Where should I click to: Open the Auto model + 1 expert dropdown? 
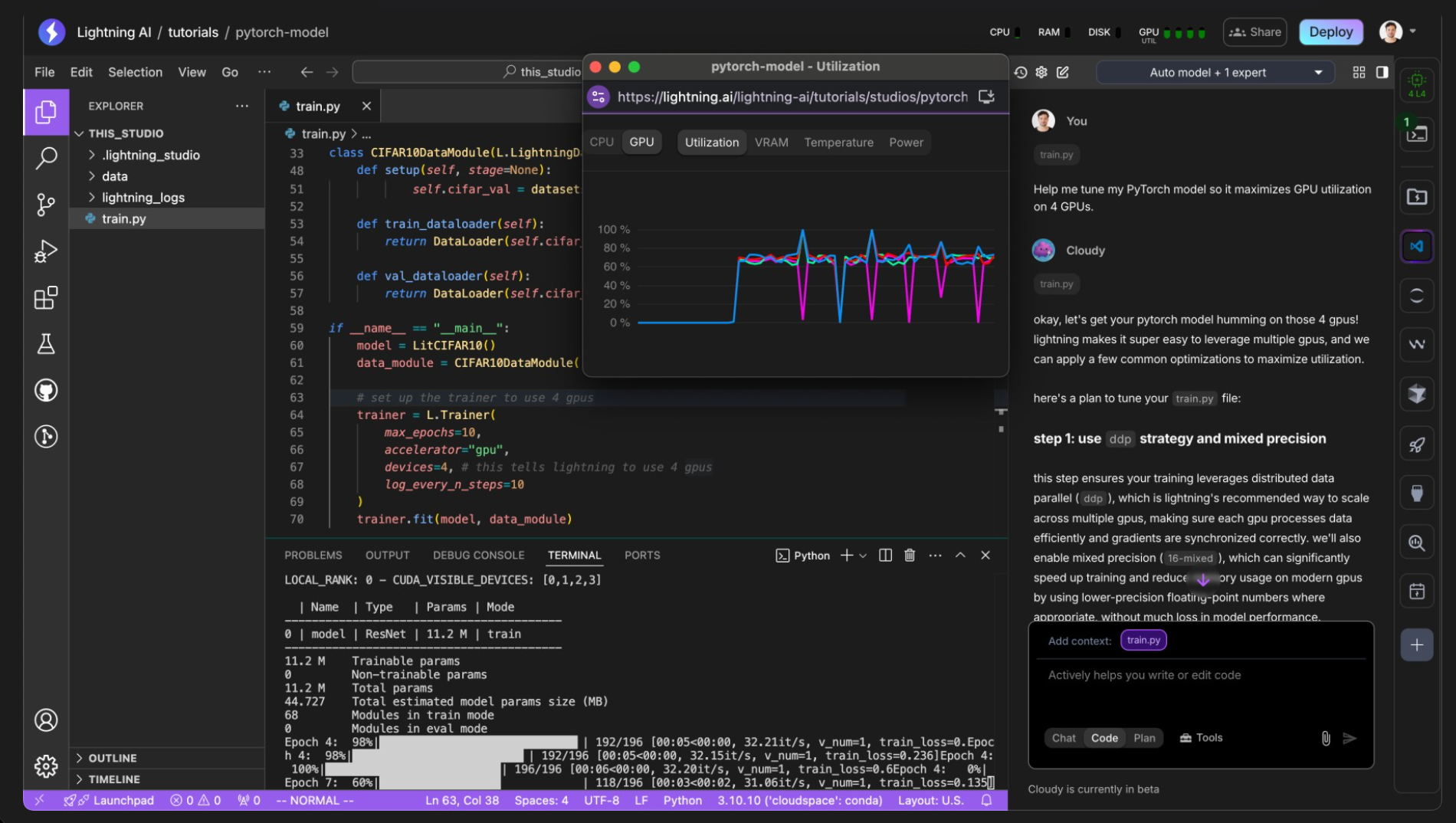(1215, 73)
